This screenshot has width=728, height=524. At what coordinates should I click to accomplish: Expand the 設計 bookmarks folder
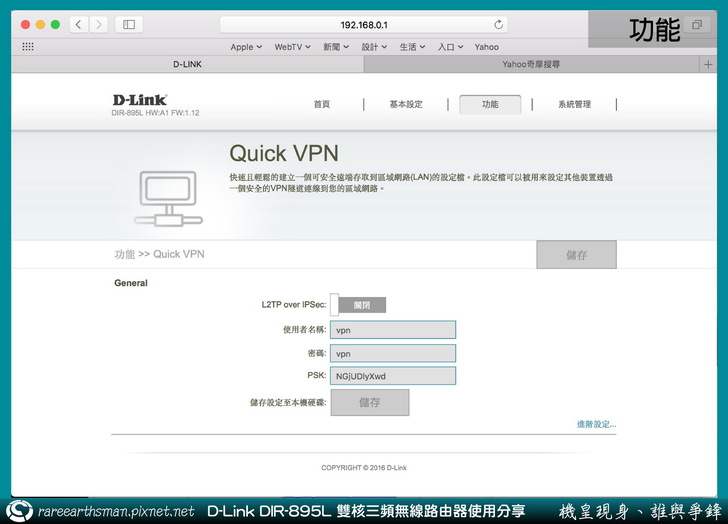tap(374, 47)
